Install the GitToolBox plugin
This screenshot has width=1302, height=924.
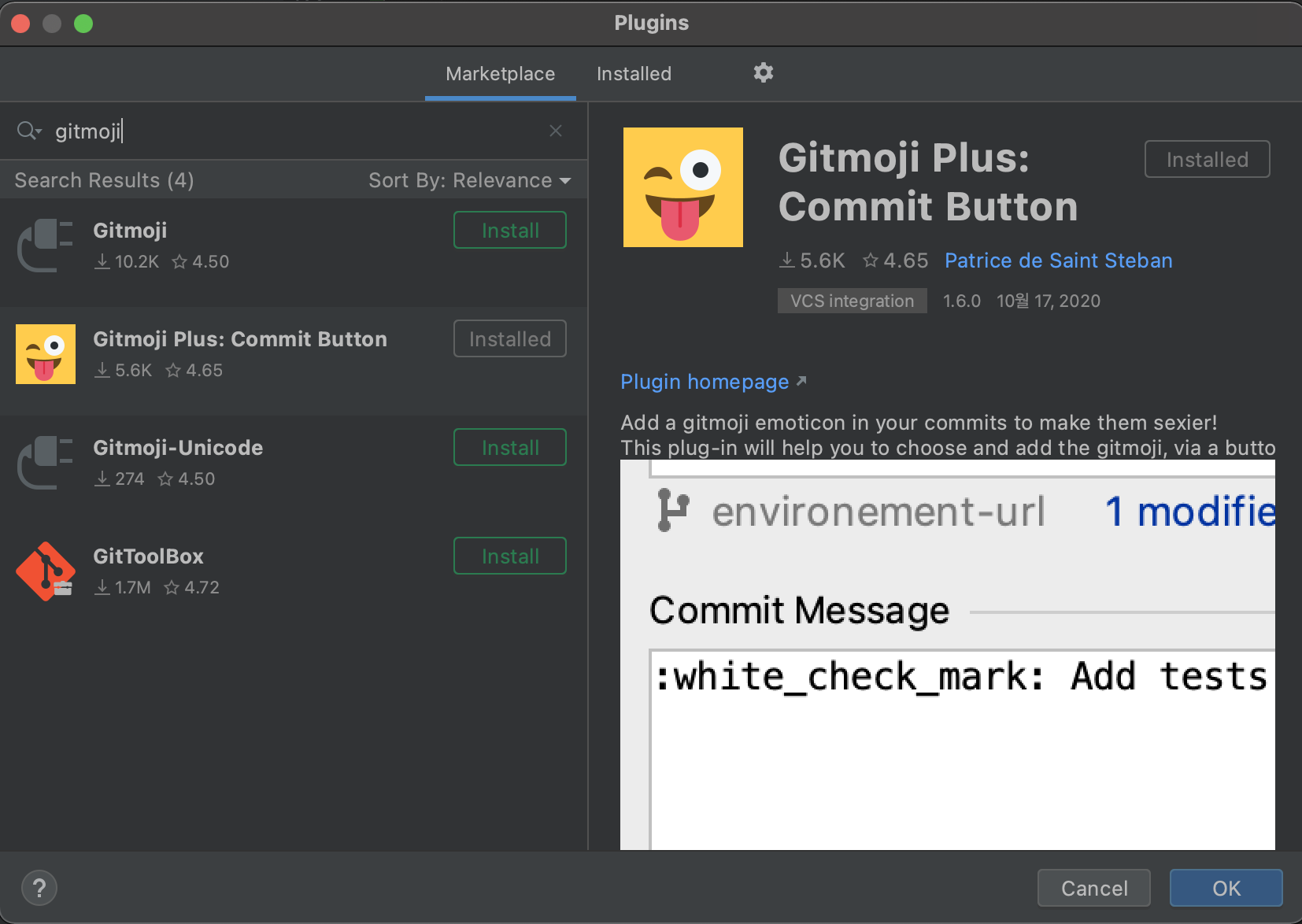click(509, 556)
